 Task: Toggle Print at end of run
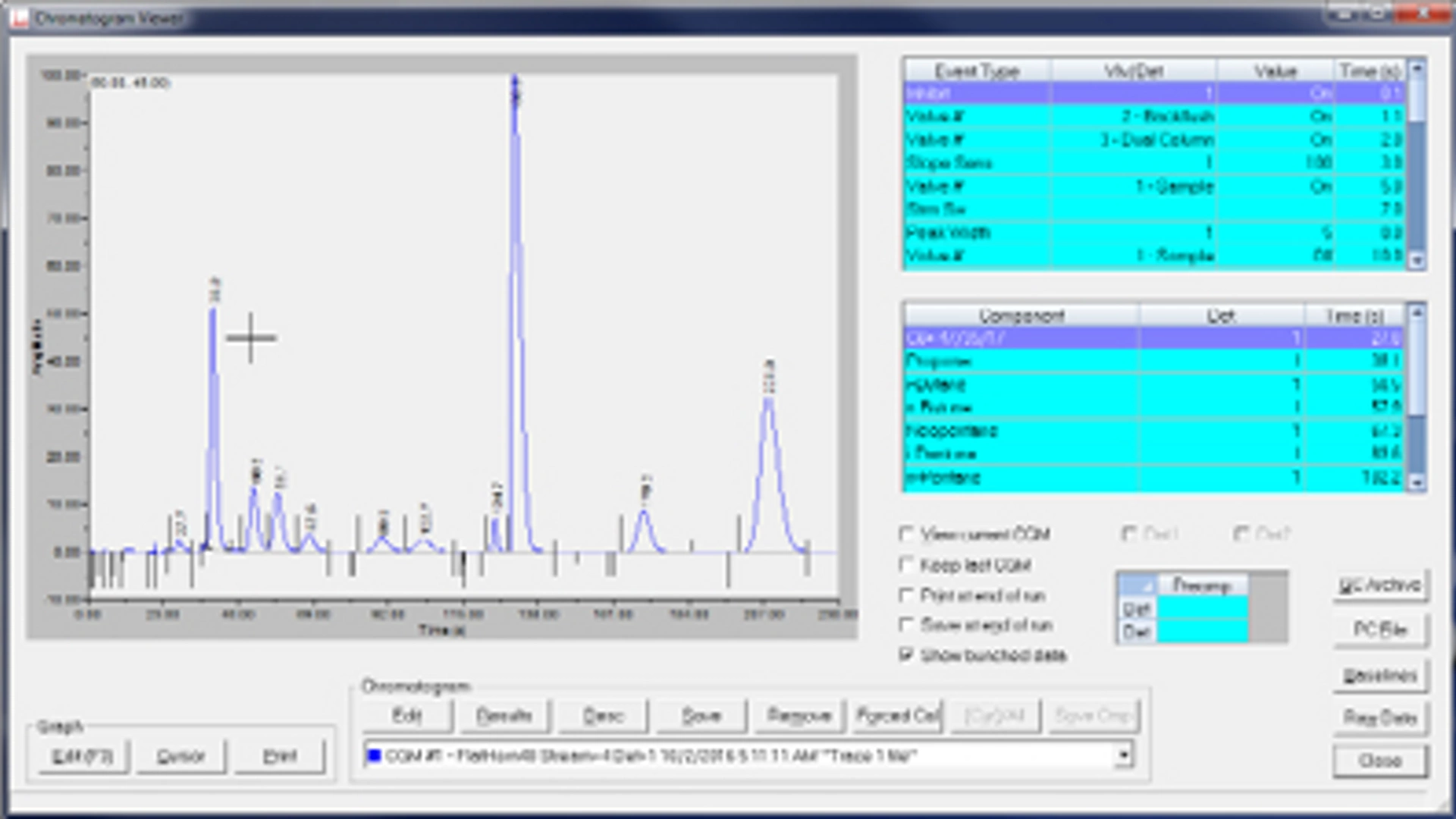(907, 596)
